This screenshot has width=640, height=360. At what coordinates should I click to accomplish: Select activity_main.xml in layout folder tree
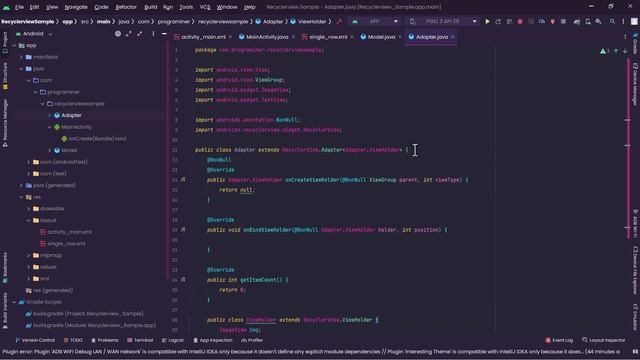point(69,232)
